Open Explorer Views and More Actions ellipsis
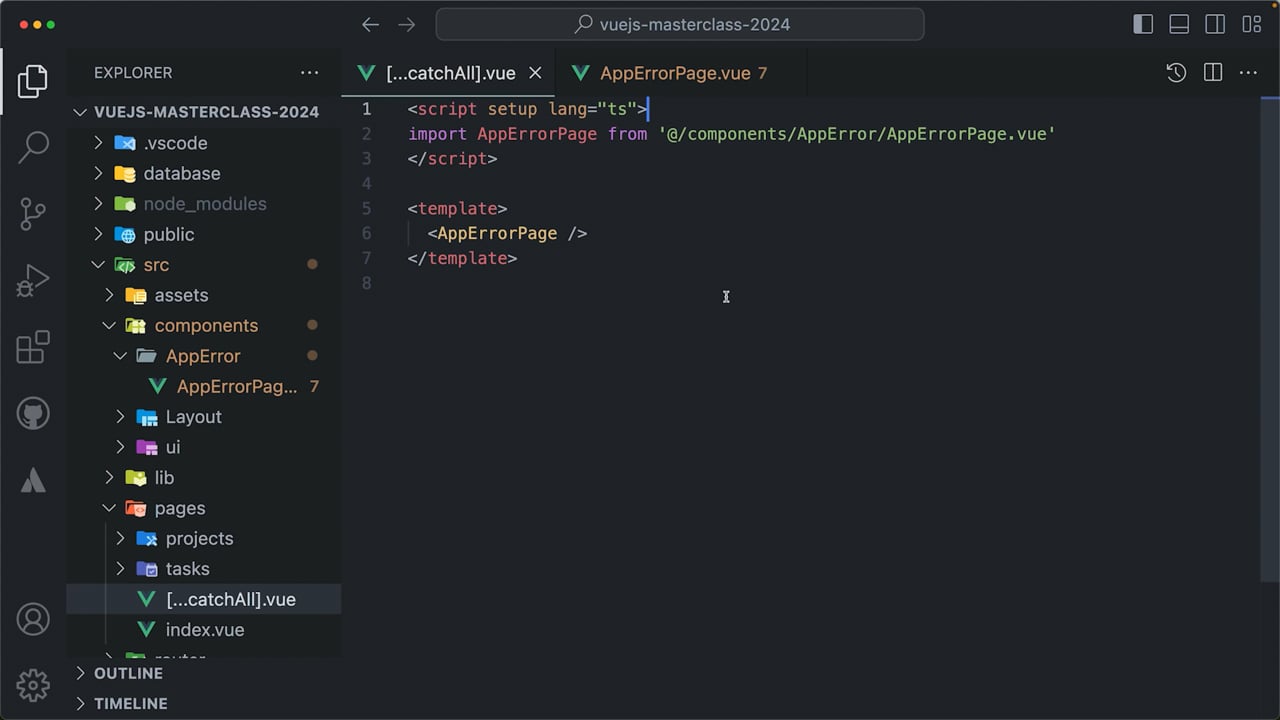Screen dimensions: 1280x720 pos(310,73)
